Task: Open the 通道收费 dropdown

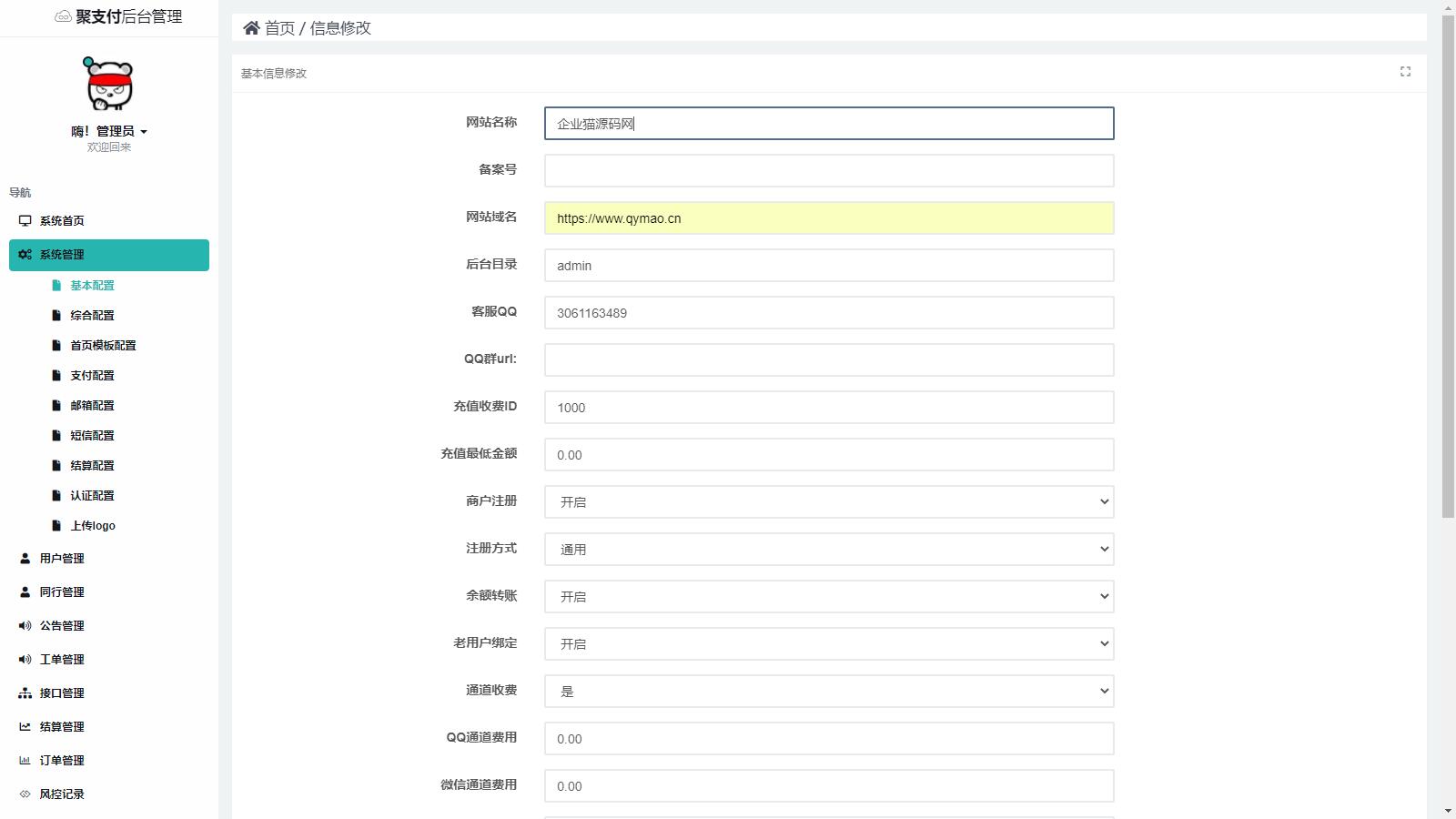Action: pos(828,692)
